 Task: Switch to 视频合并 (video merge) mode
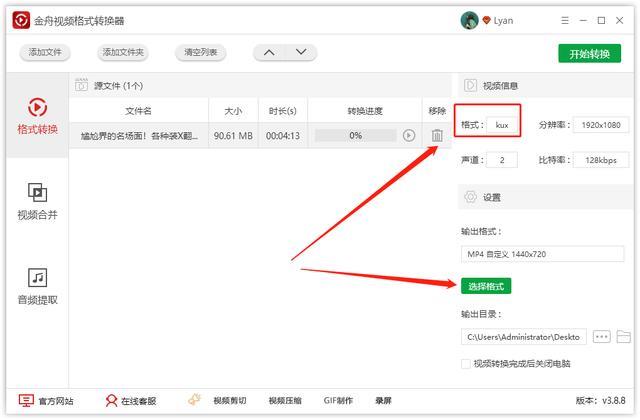37,201
